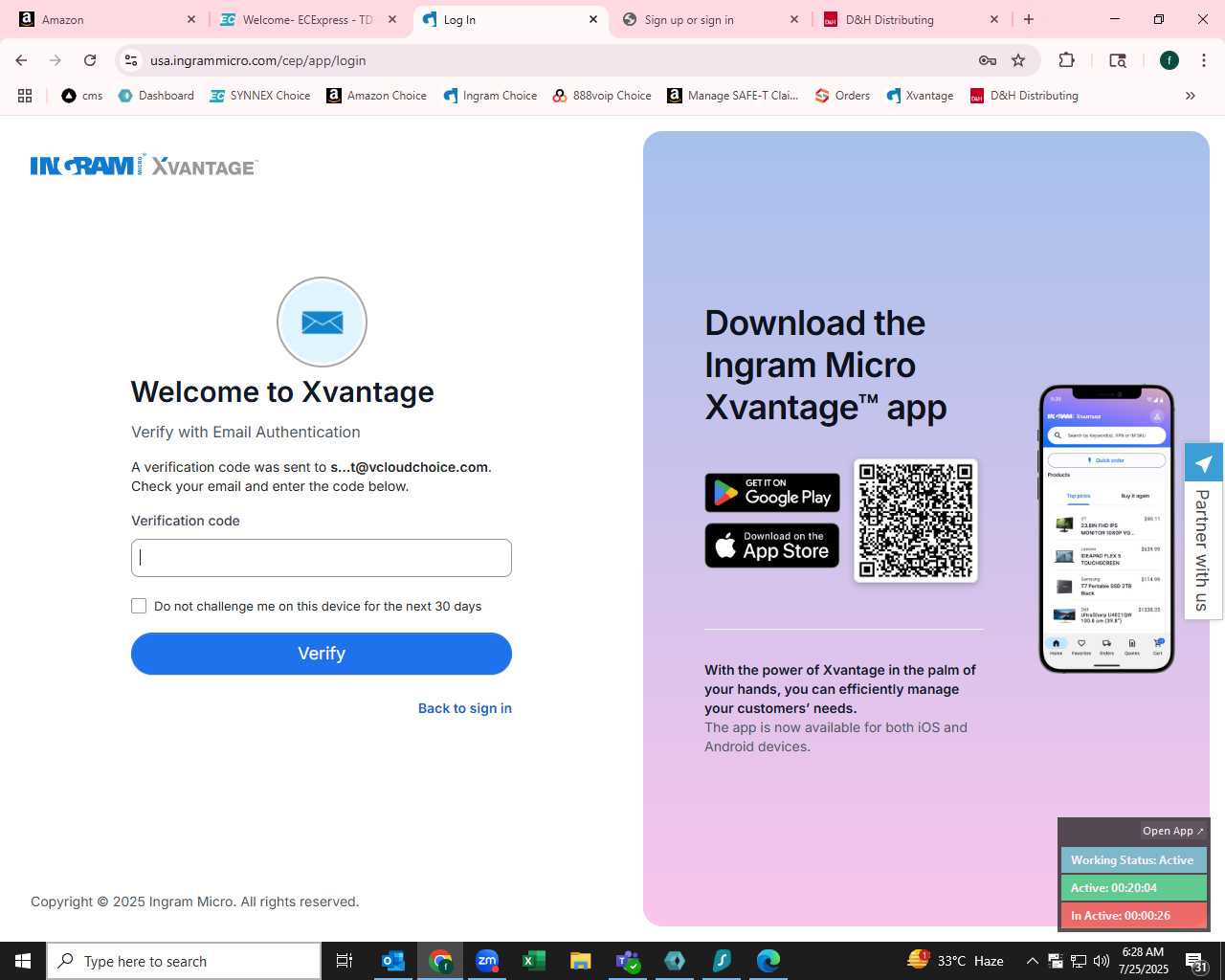
Task: Tick the 30-day do-not-challenge checkbox
Action: 139,606
